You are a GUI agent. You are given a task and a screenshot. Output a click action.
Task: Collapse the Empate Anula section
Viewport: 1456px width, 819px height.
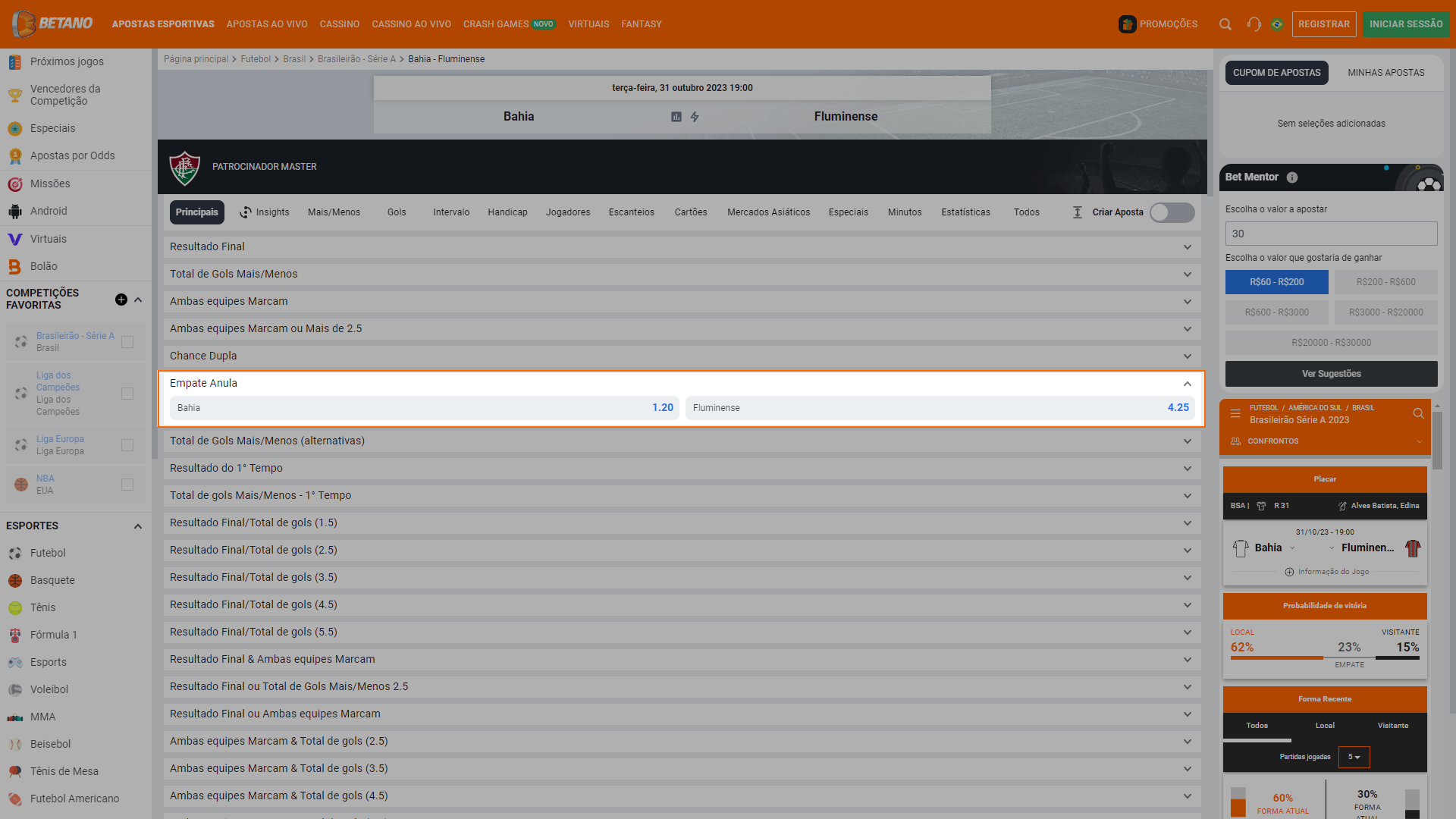(x=1187, y=384)
